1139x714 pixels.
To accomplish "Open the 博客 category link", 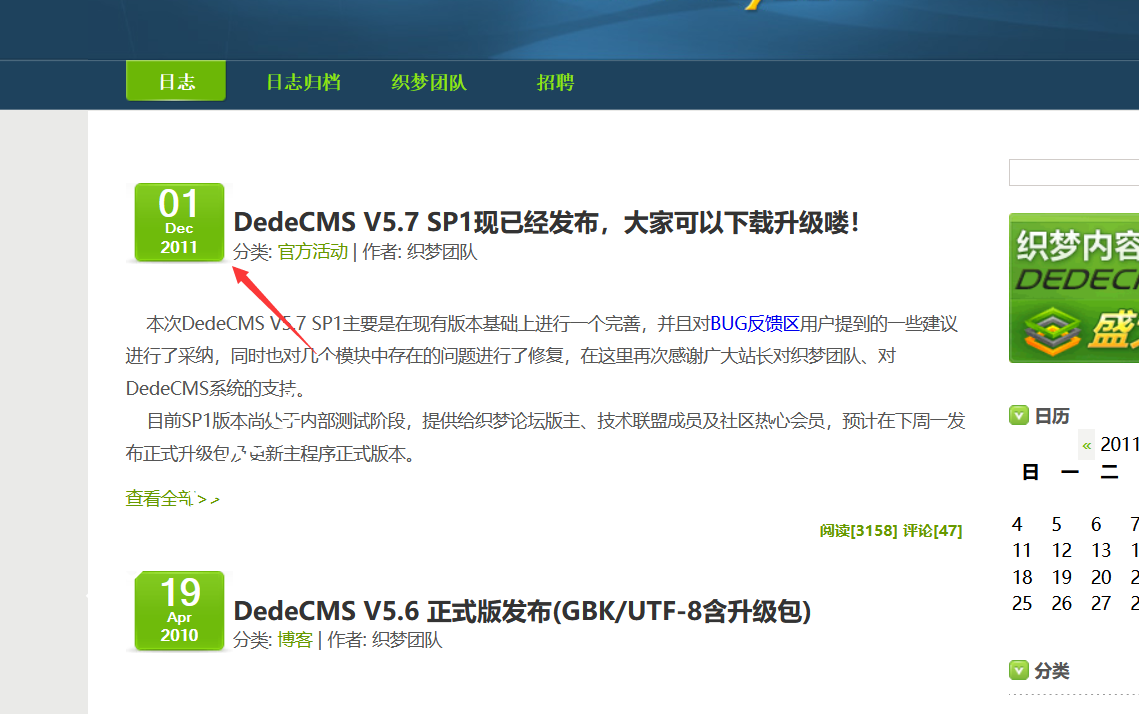I will 294,640.
